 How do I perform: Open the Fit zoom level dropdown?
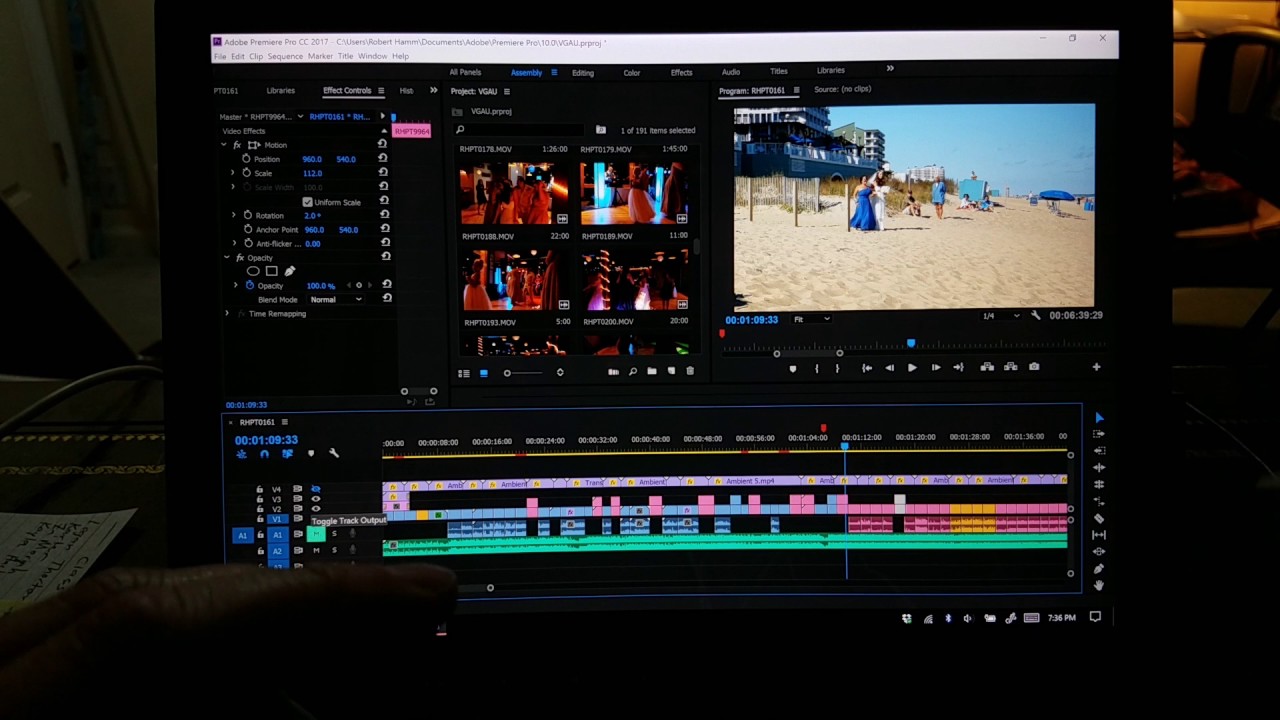[x=811, y=319]
